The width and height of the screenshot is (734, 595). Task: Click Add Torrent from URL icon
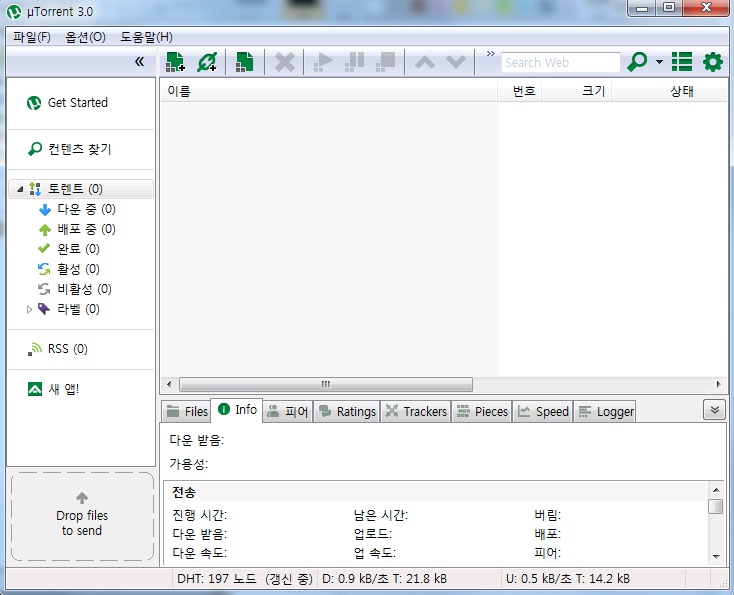click(x=207, y=62)
